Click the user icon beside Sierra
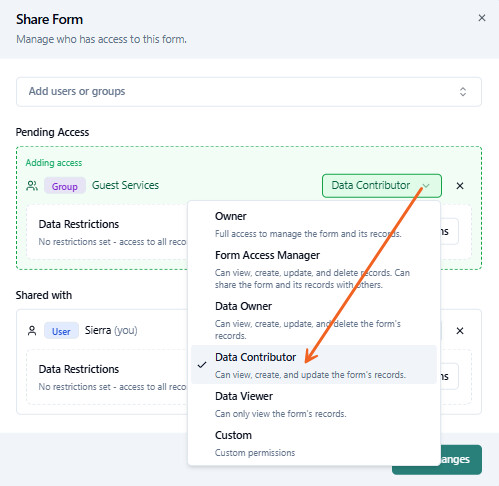The height and width of the screenshot is (486, 499). (x=32, y=331)
